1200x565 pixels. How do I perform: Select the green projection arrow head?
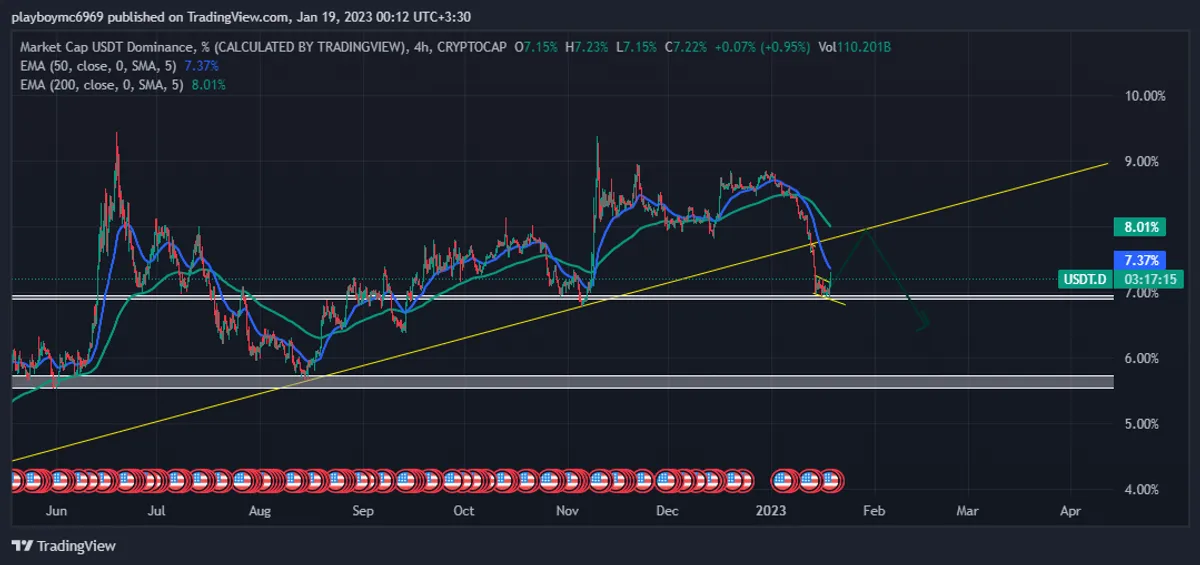(x=924, y=322)
